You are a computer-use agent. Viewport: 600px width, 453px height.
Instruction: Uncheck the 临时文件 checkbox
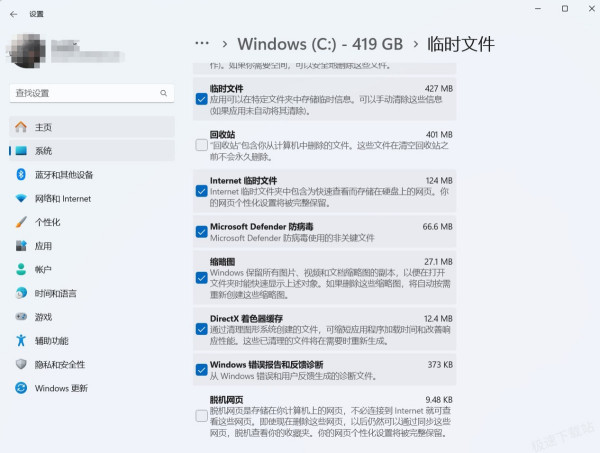[202, 99]
